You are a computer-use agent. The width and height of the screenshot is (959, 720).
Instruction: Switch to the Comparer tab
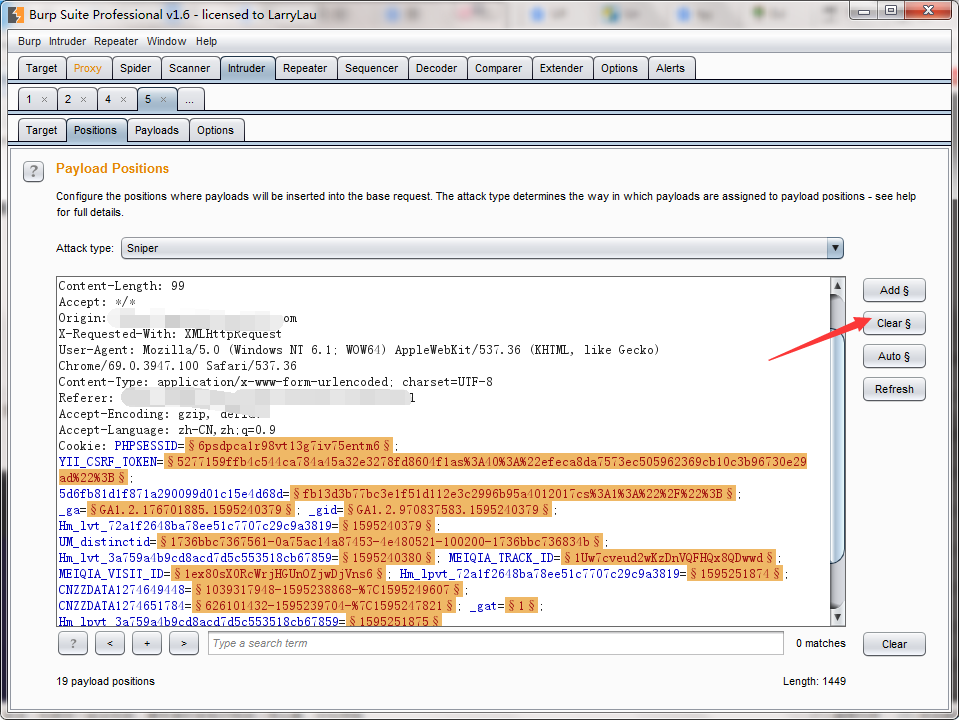(x=498, y=69)
